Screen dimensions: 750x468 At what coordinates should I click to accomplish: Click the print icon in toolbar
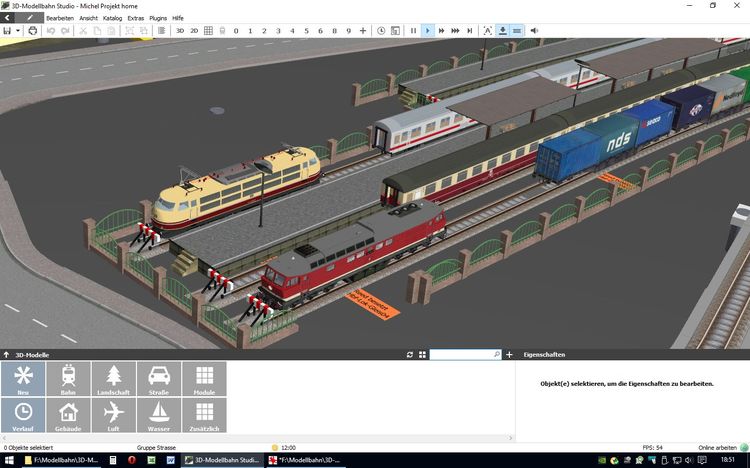[x=33, y=31]
